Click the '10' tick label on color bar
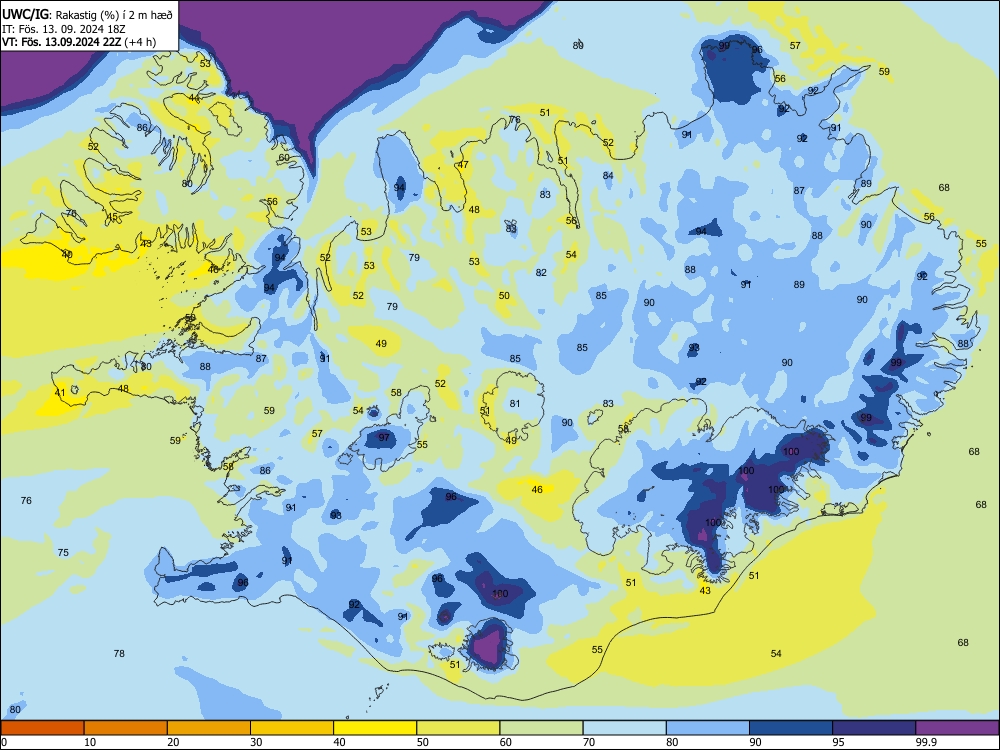Screen dimensions: 1000x750 tap(90, 742)
